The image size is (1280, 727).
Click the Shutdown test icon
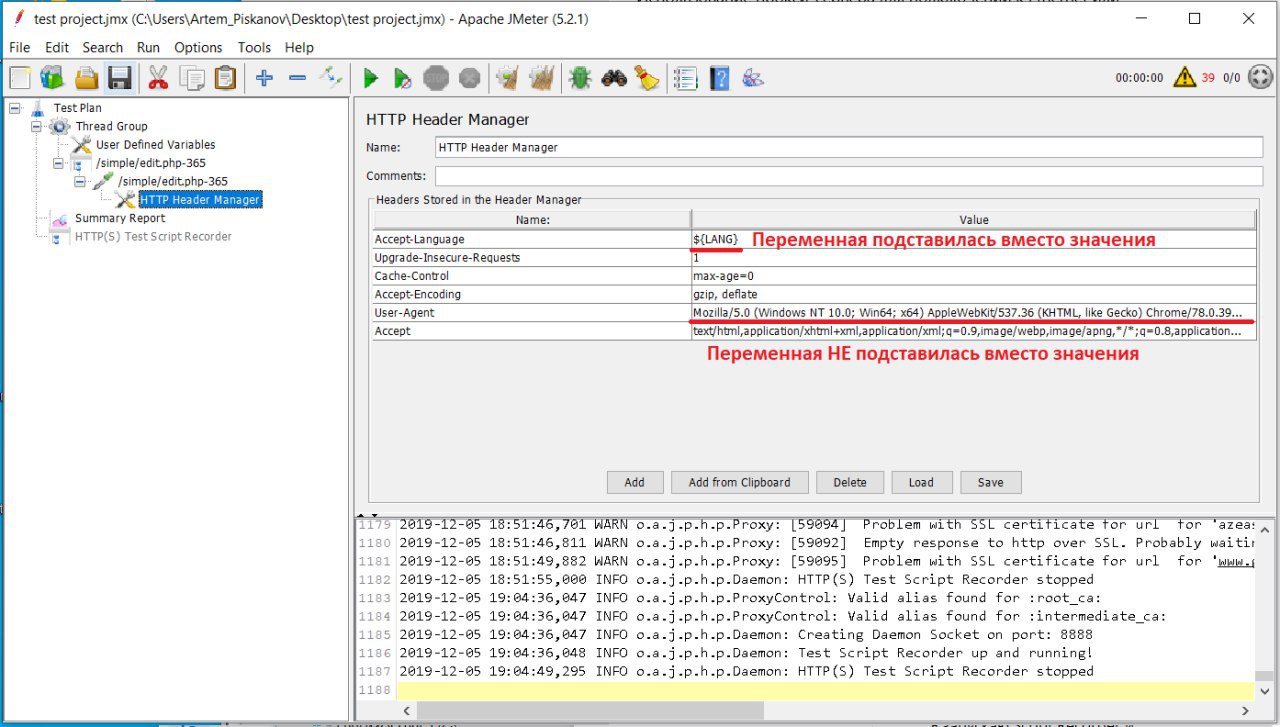click(x=469, y=77)
